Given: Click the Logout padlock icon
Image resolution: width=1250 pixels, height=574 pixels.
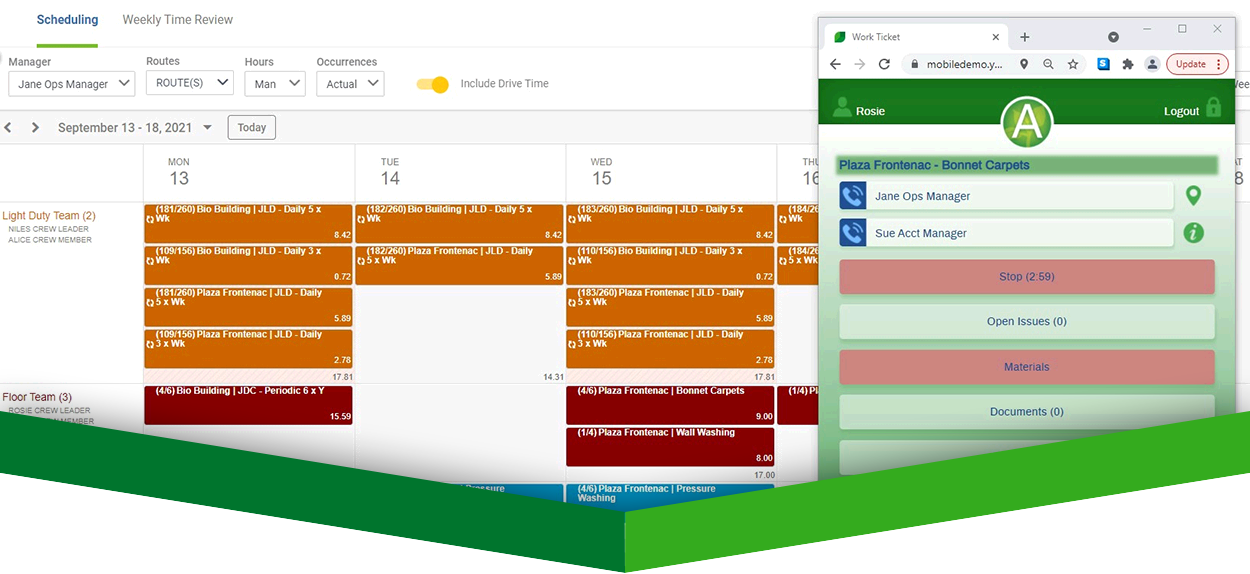Looking at the screenshot, I should 1213,108.
